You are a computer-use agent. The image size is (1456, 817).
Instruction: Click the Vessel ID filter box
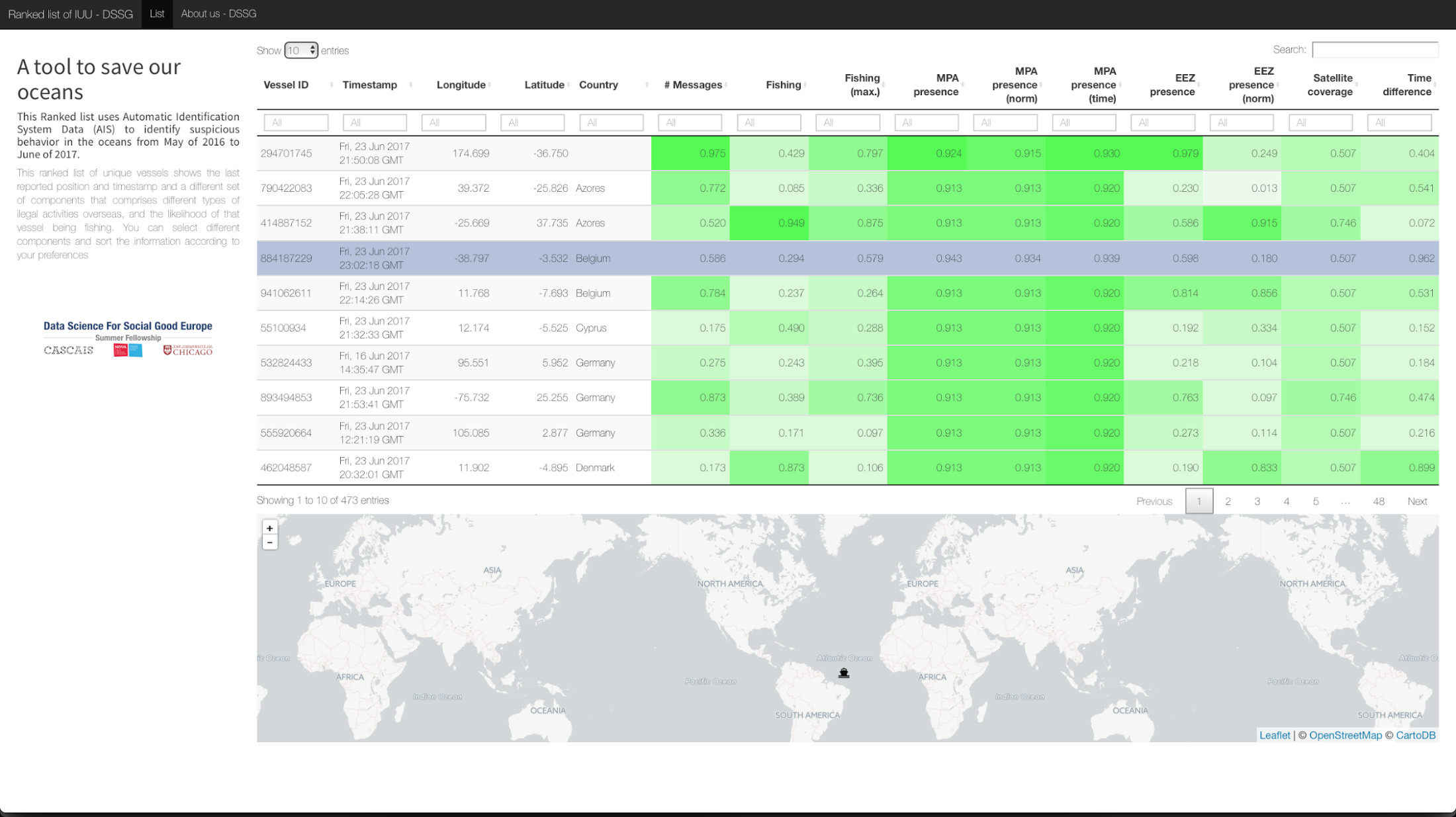click(x=296, y=122)
